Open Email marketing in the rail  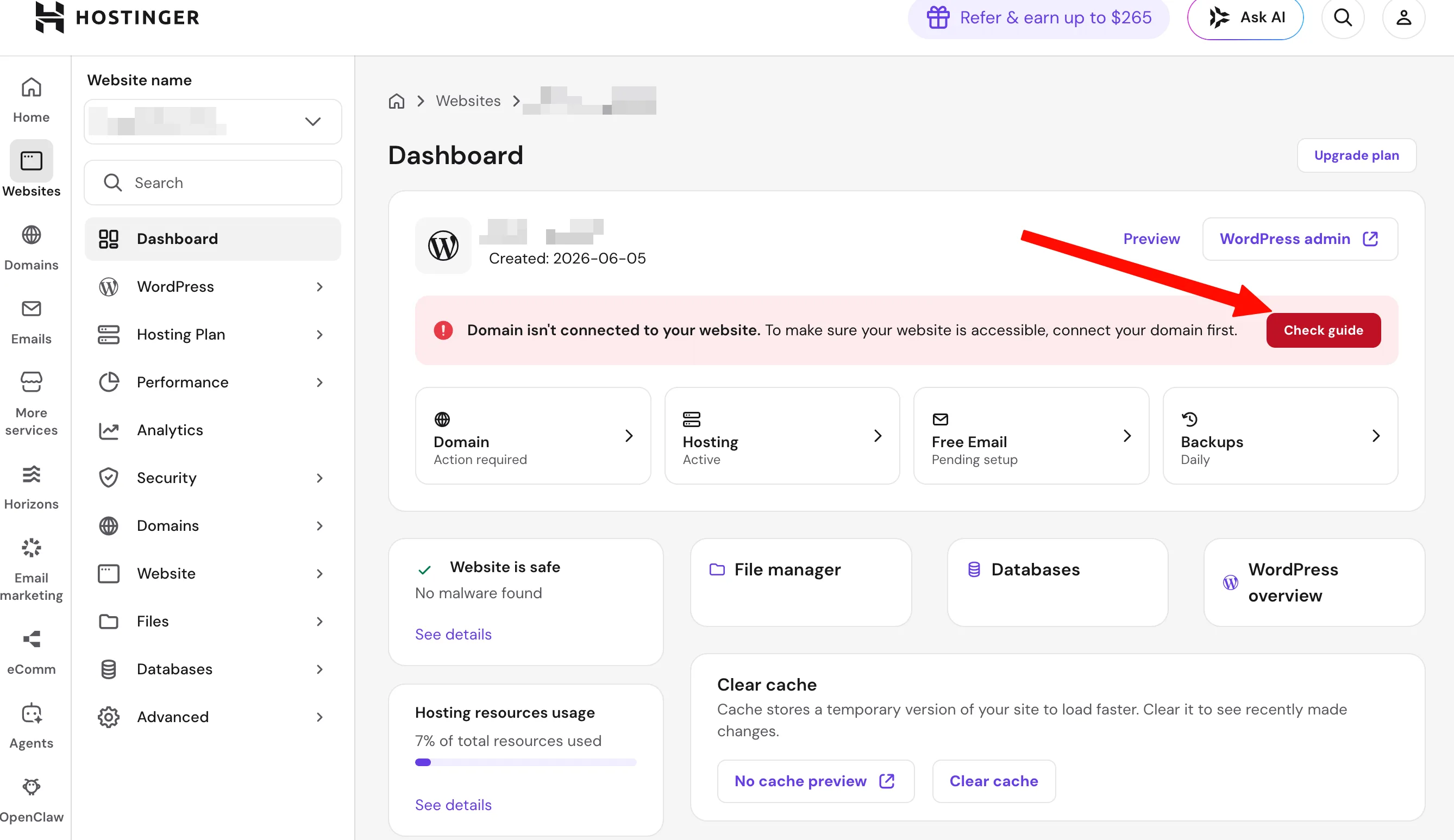click(x=31, y=569)
